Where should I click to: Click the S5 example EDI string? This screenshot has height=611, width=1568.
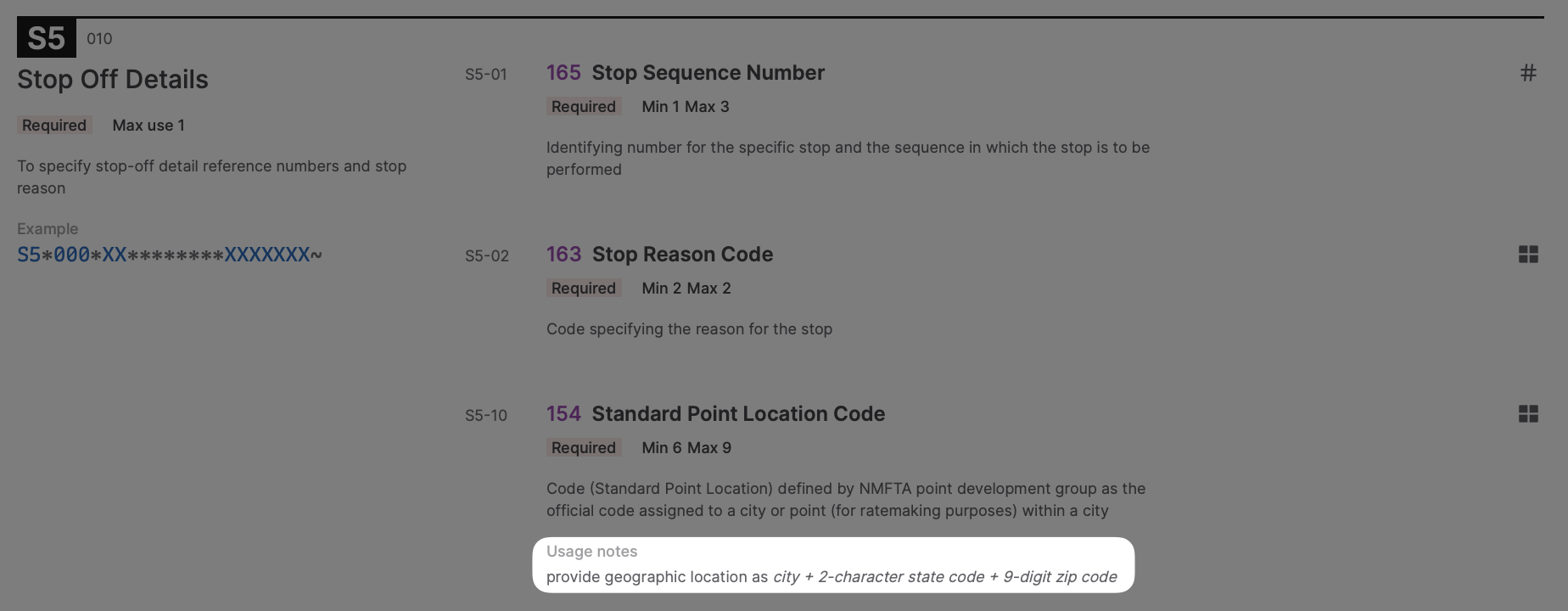(170, 255)
